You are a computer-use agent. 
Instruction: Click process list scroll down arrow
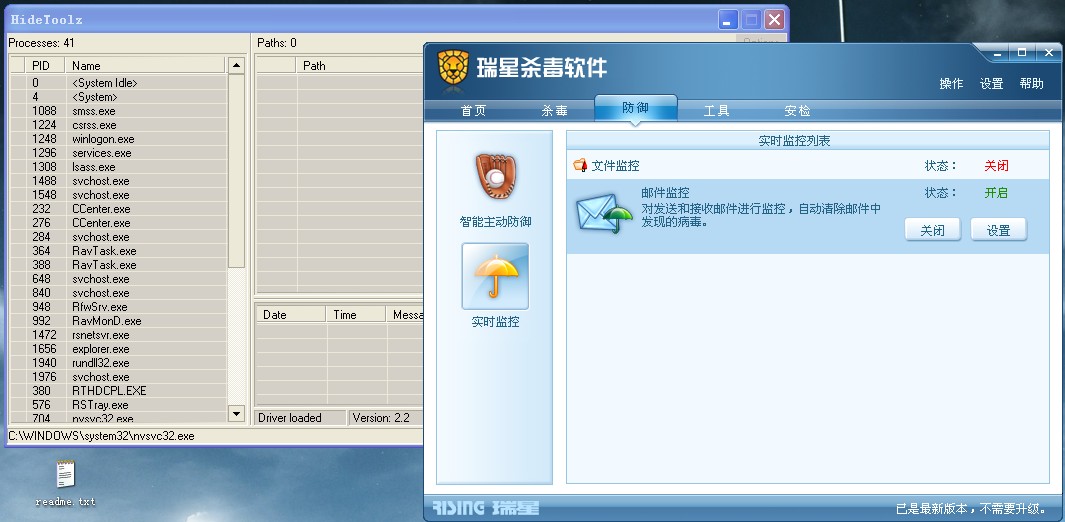pyautogui.click(x=236, y=413)
